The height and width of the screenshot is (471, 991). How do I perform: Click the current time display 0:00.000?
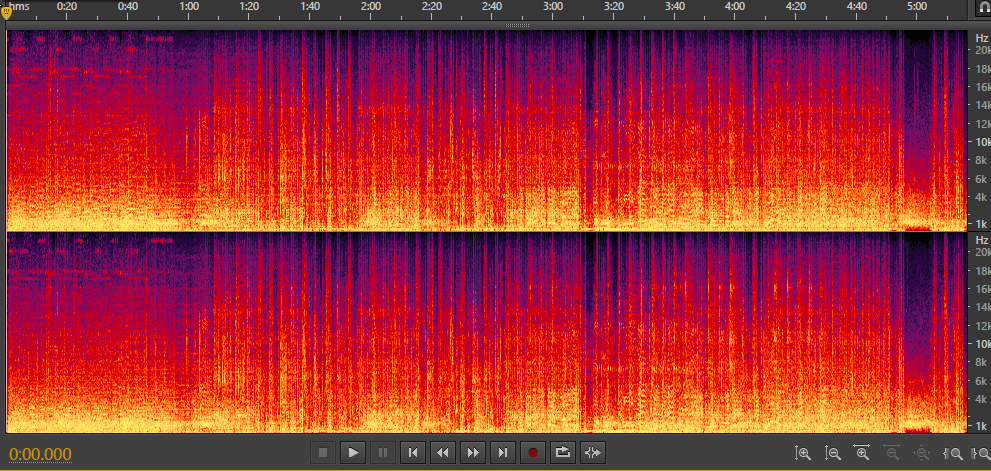pyautogui.click(x=40, y=454)
